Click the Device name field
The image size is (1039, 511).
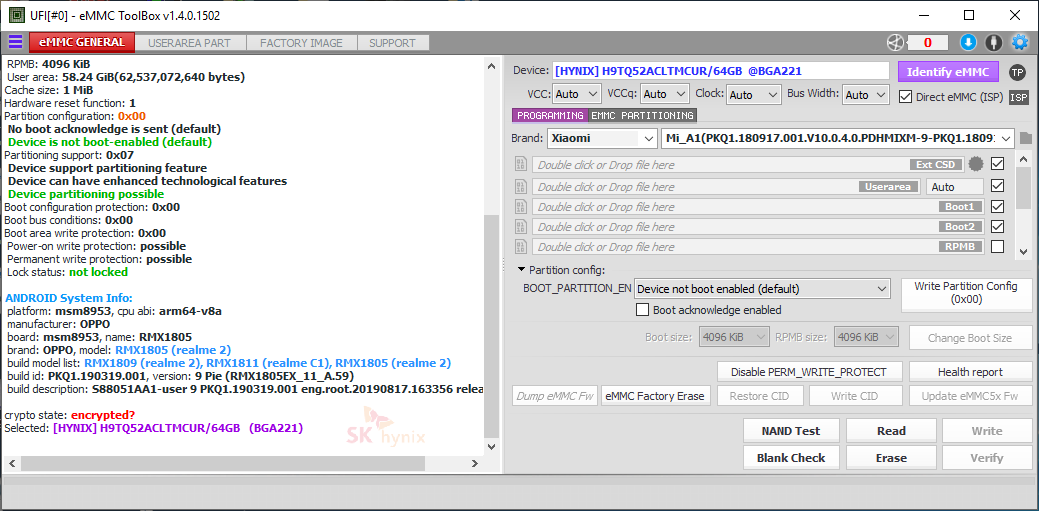click(721, 71)
